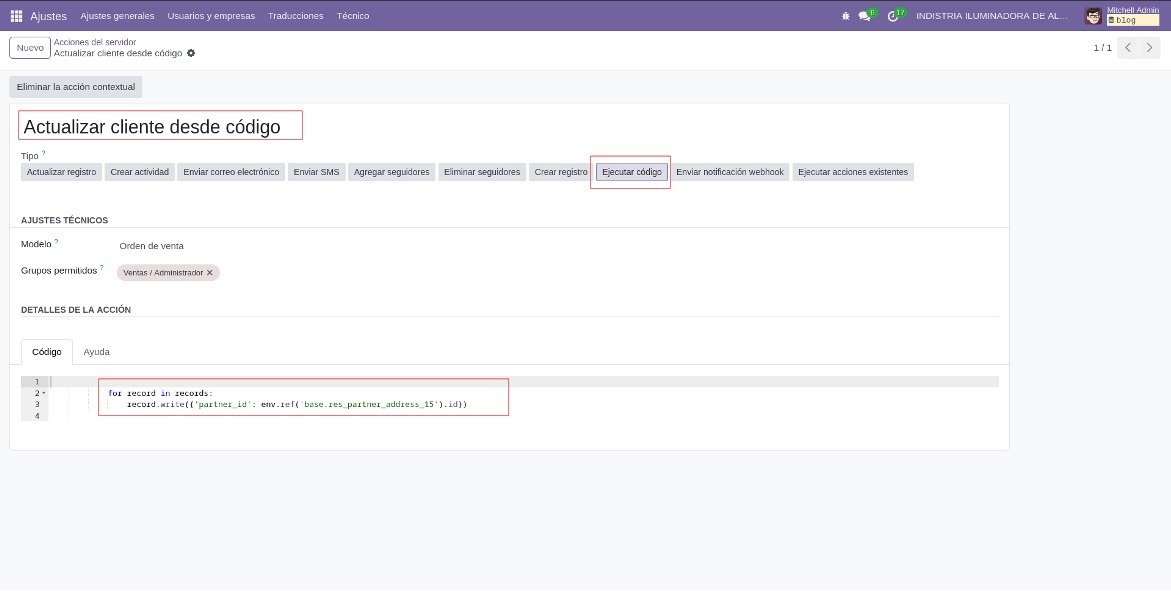Open the Usuarios y empresas menu
1171x591 pixels.
(211, 16)
